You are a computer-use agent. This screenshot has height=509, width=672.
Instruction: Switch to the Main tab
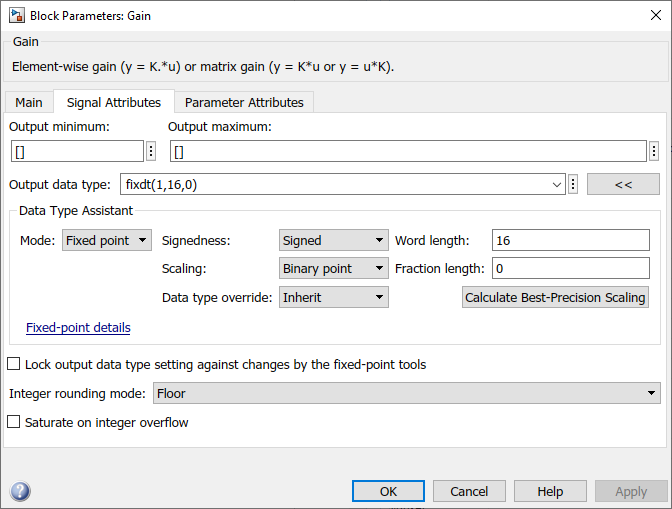[x=29, y=102]
